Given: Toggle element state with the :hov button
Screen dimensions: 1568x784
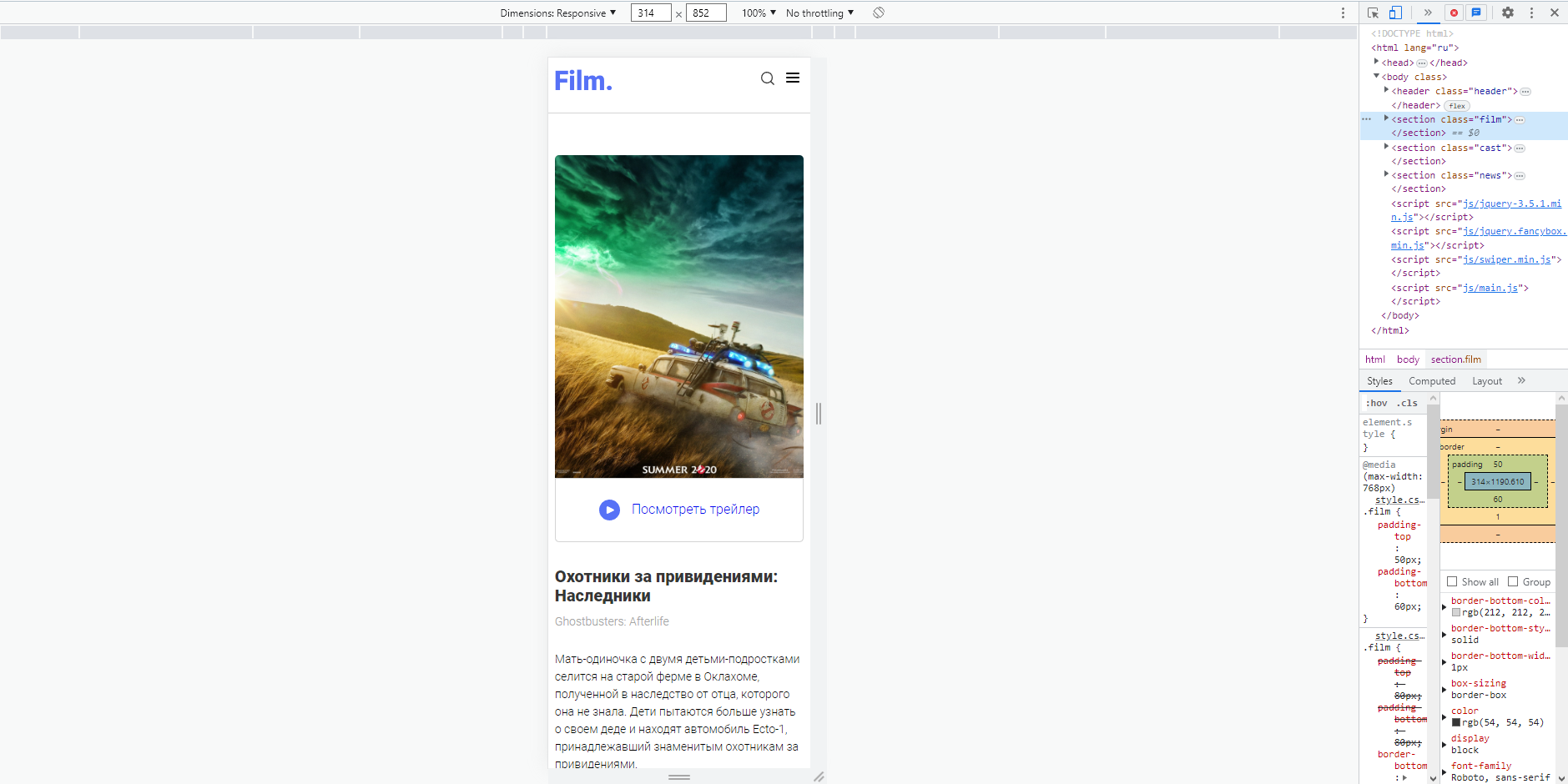Looking at the screenshot, I should tap(1375, 403).
